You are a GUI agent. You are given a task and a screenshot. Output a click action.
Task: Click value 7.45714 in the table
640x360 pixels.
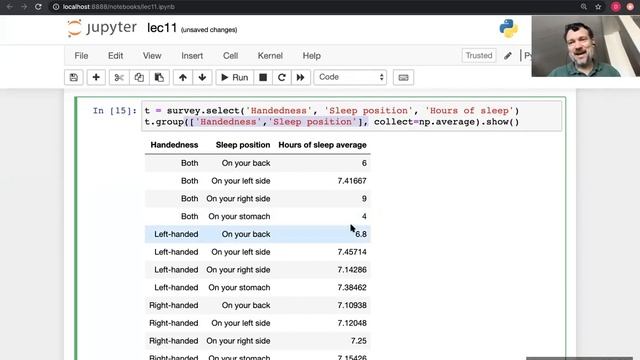pos(352,252)
